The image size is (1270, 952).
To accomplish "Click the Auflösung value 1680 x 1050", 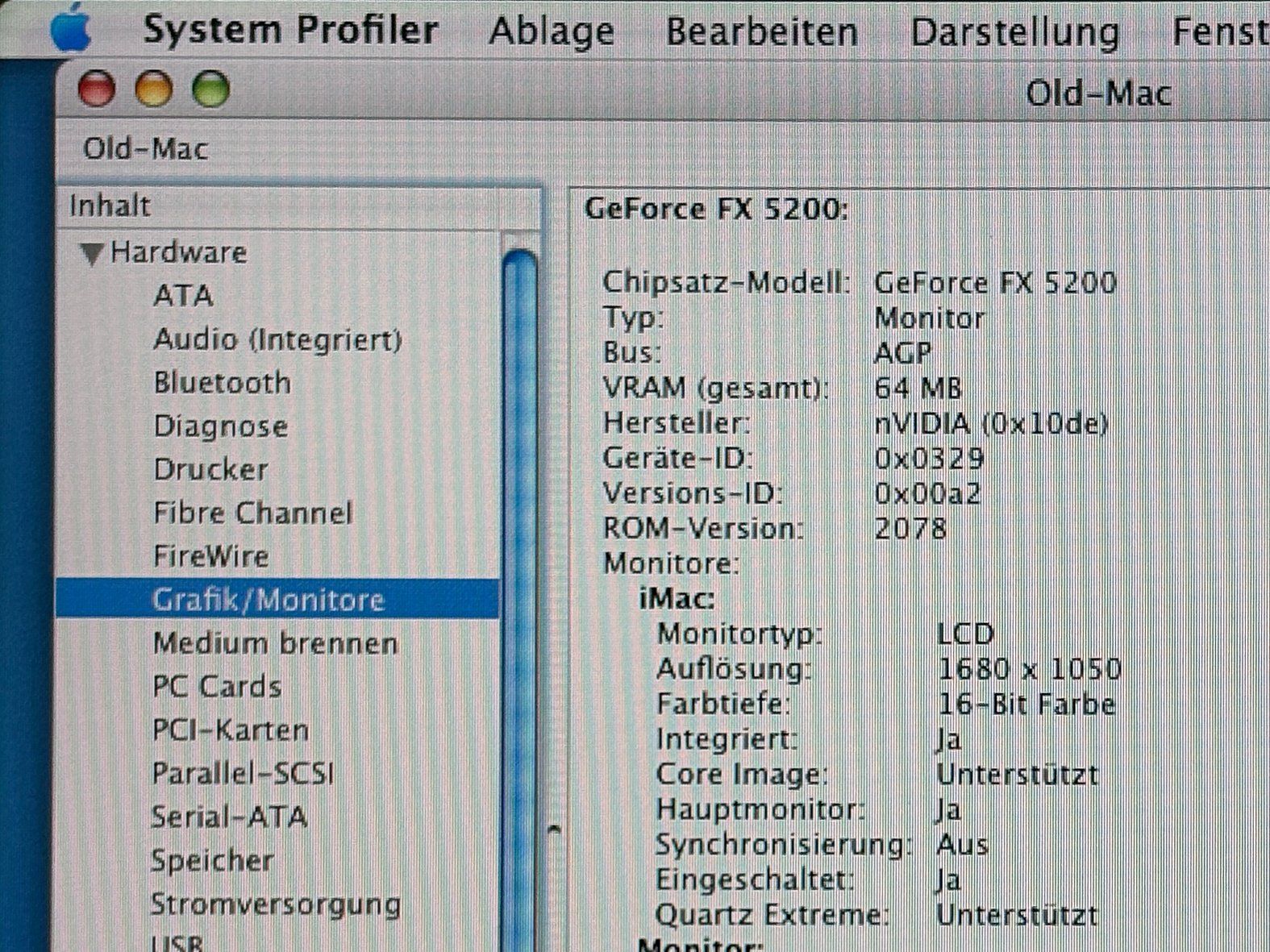I will (1030, 669).
